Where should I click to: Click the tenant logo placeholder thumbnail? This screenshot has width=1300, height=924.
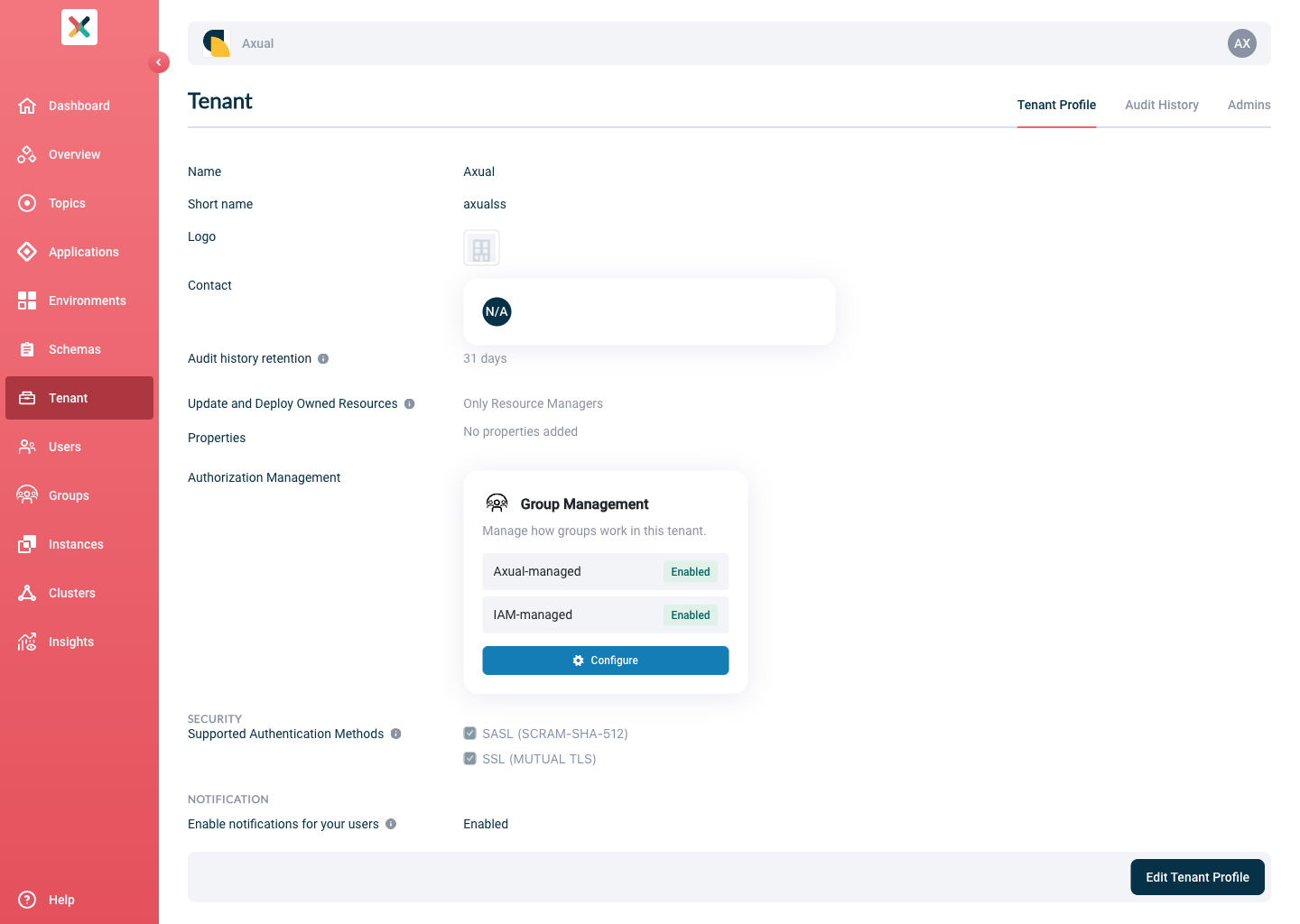[481, 247]
